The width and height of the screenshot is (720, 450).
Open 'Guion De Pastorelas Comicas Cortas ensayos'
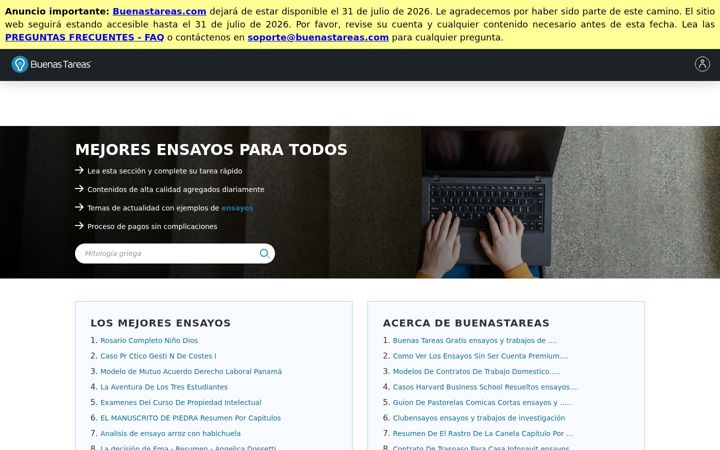(x=482, y=403)
